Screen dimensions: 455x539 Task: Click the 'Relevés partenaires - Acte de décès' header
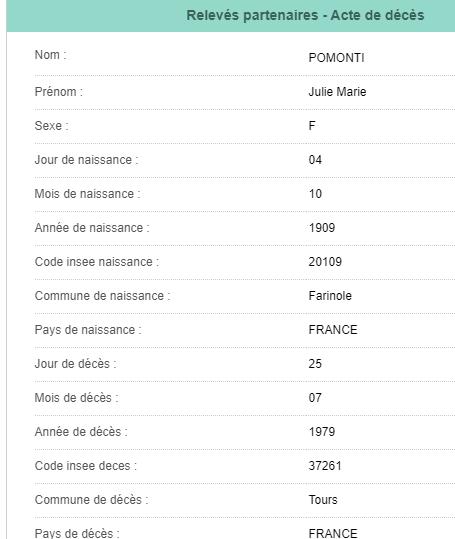305,15
